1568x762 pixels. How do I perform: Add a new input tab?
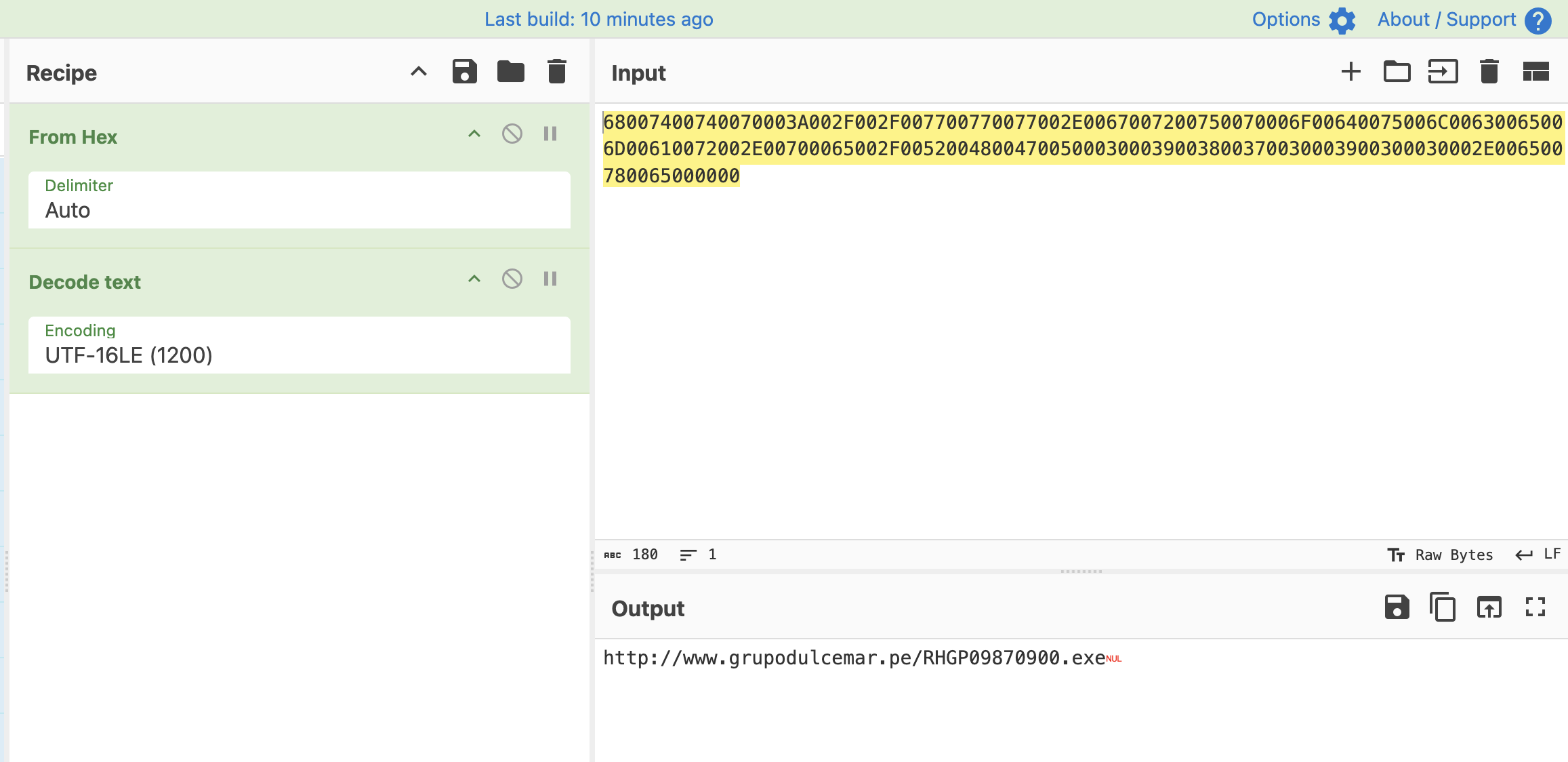coord(1350,72)
